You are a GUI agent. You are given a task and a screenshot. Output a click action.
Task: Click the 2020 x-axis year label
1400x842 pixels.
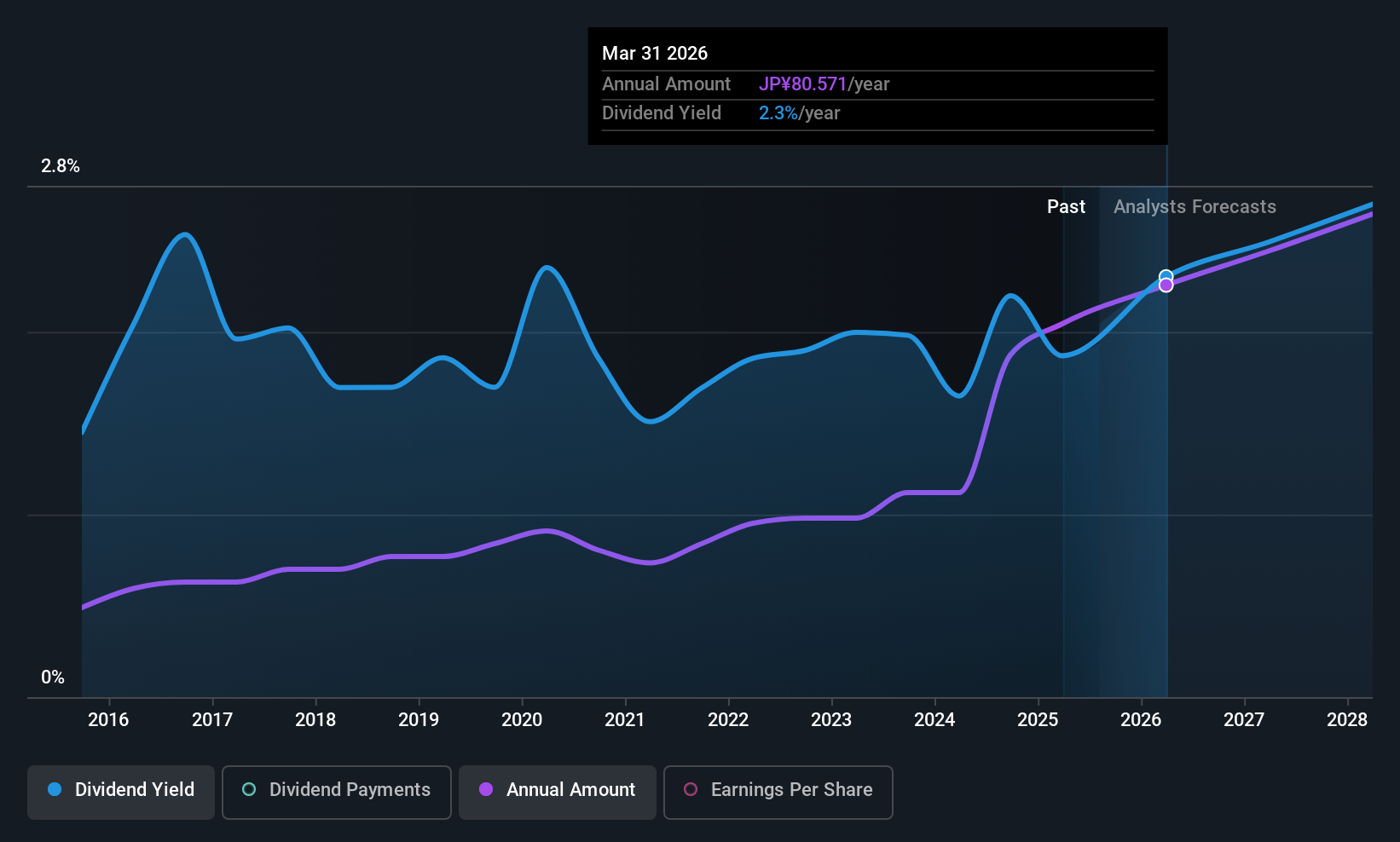[x=522, y=720]
